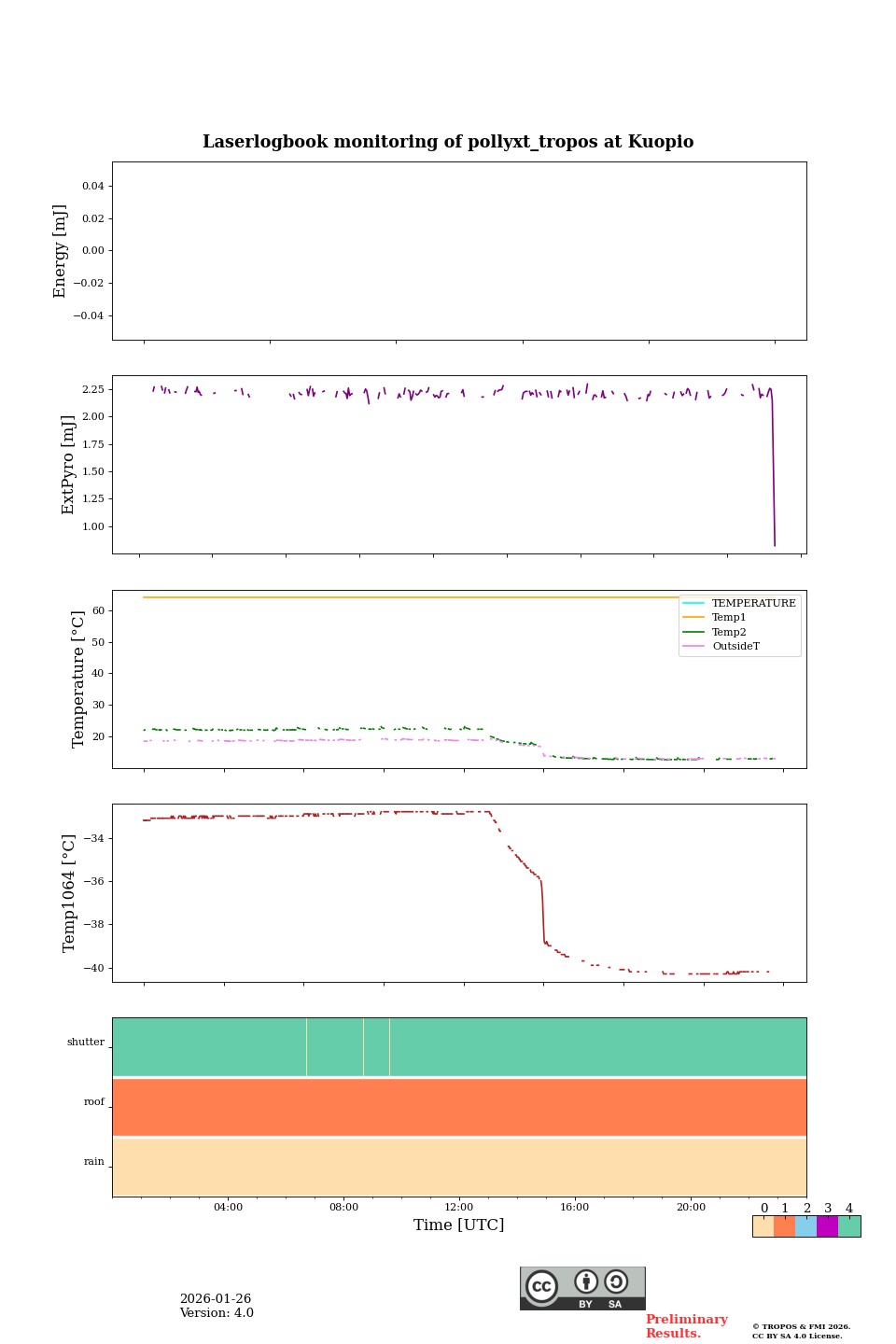The width and height of the screenshot is (896, 1344).
Task: Select the green Temp2 legend entry
Action: 728,632
